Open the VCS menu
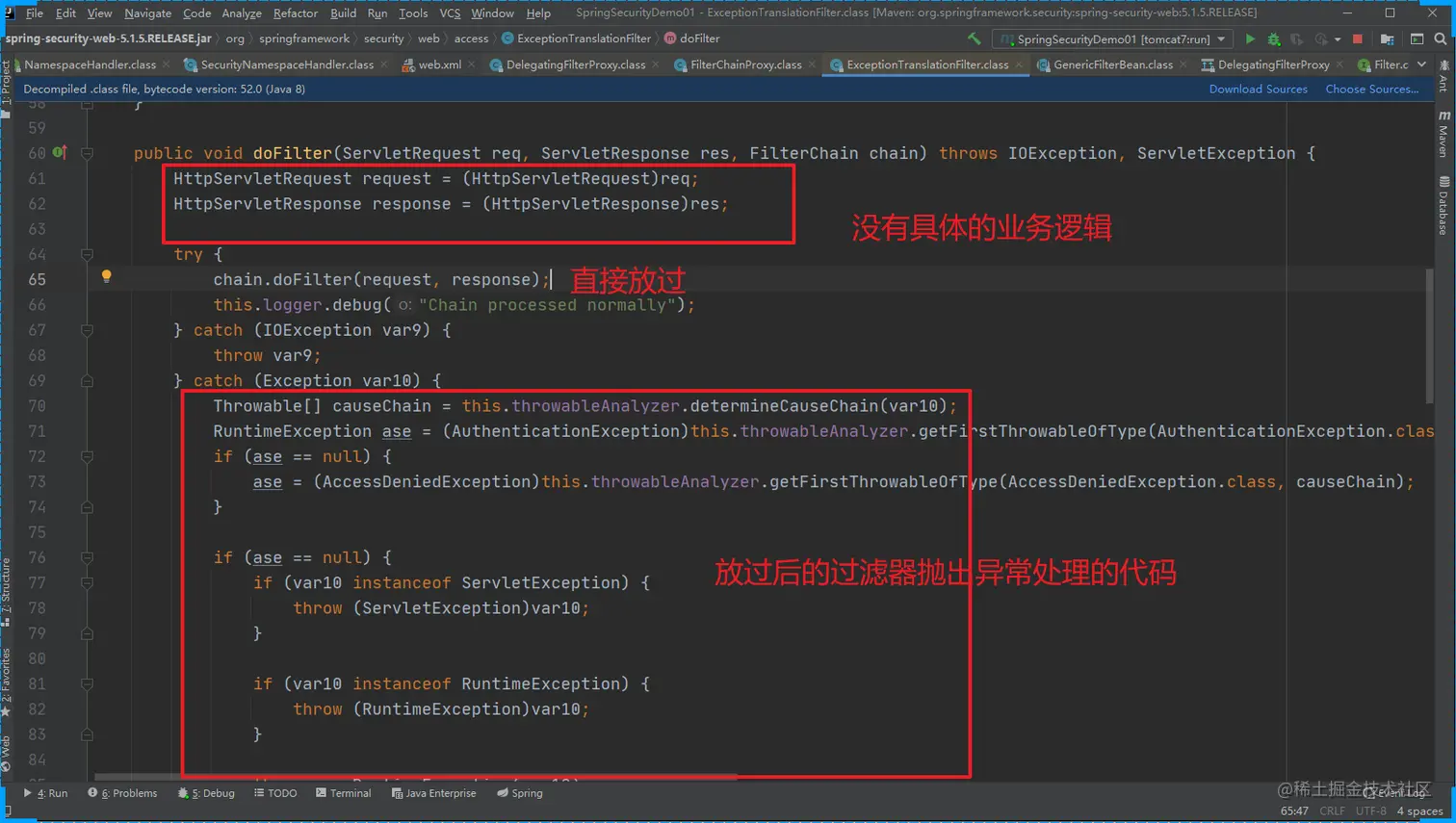 coord(450,13)
